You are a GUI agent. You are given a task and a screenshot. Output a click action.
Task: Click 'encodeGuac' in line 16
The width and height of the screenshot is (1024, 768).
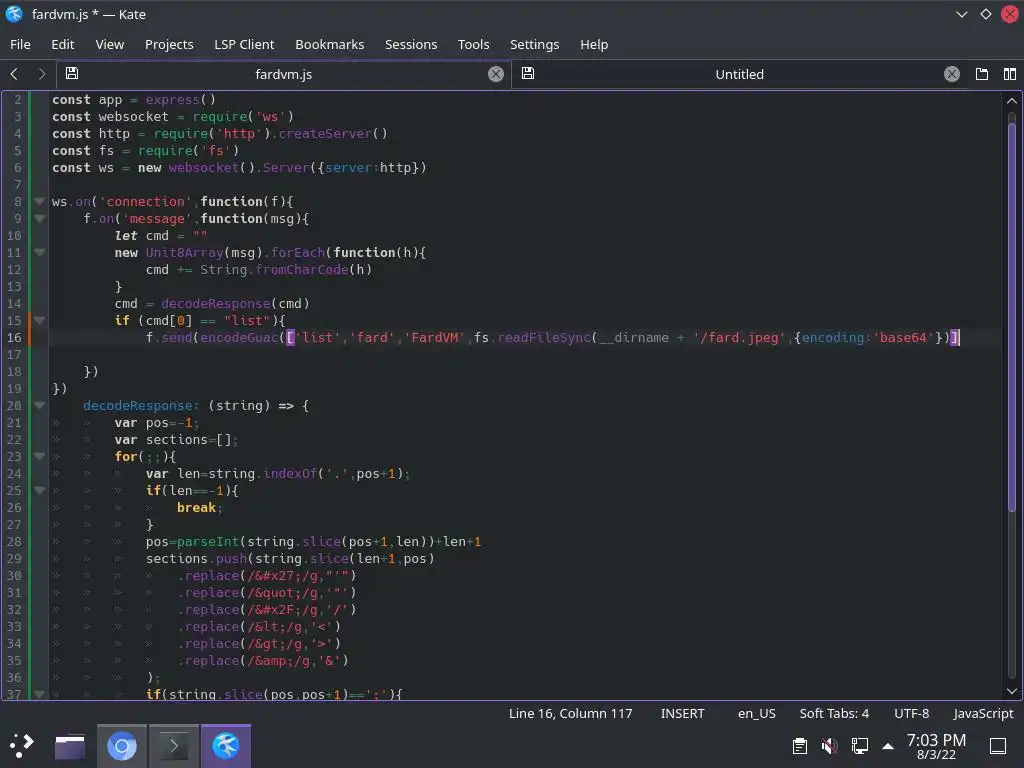click(239, 338)
